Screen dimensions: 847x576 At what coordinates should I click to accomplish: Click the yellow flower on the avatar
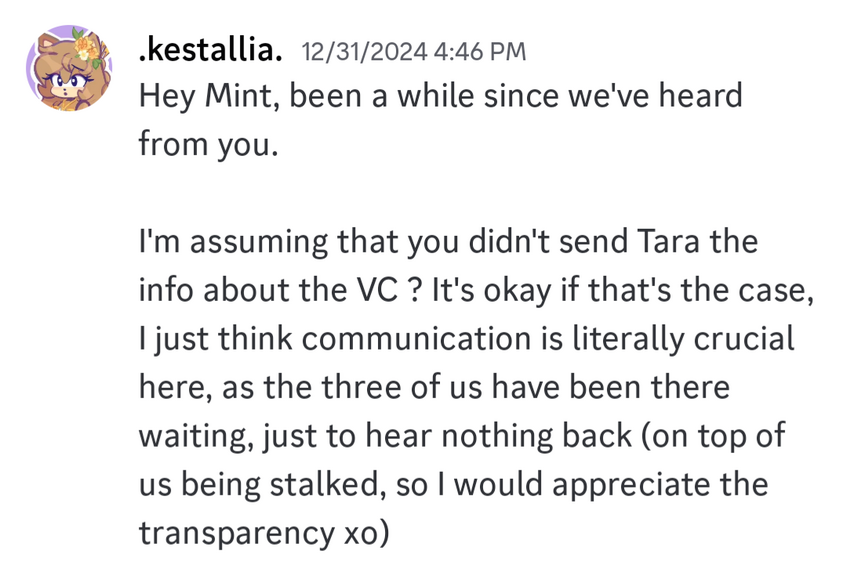pyautogui.click(x=84, y=45)
